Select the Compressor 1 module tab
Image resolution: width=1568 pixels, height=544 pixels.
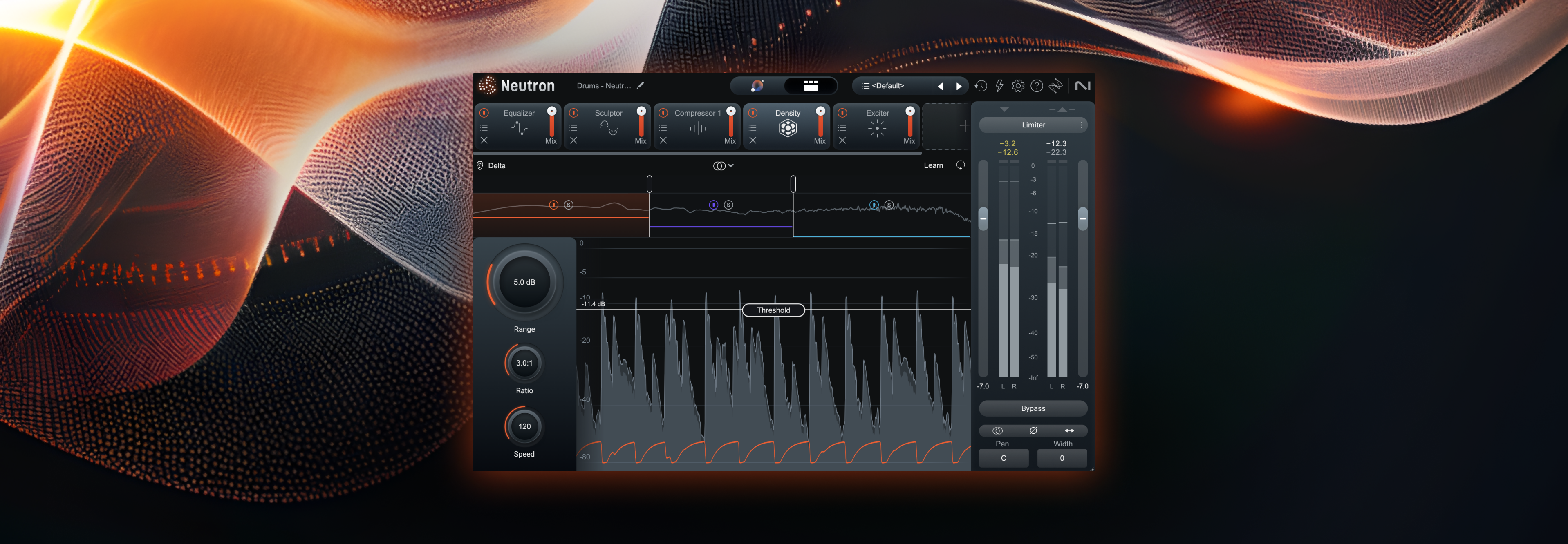(x=698, y=126)
